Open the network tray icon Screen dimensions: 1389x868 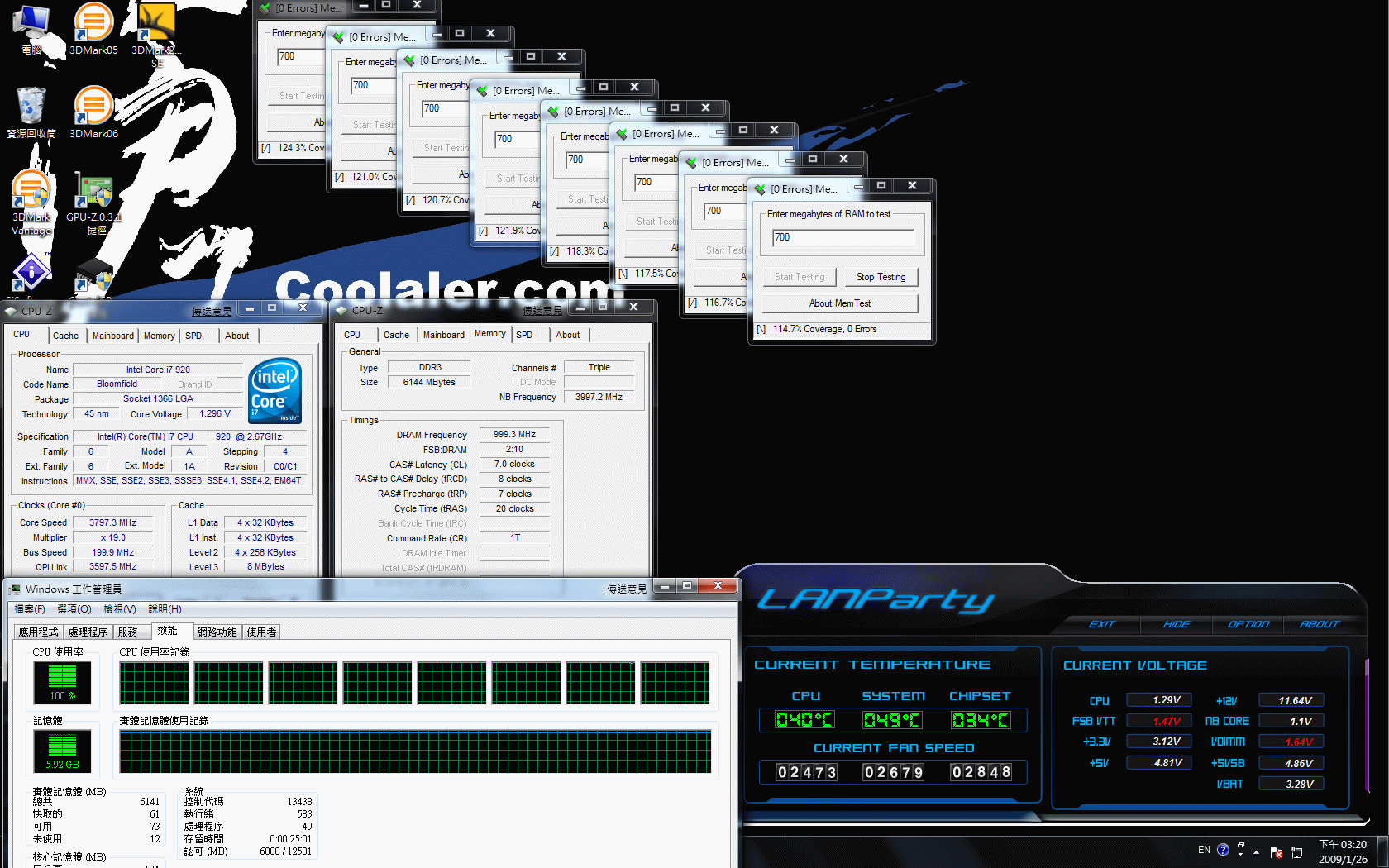click(1296, 851)
